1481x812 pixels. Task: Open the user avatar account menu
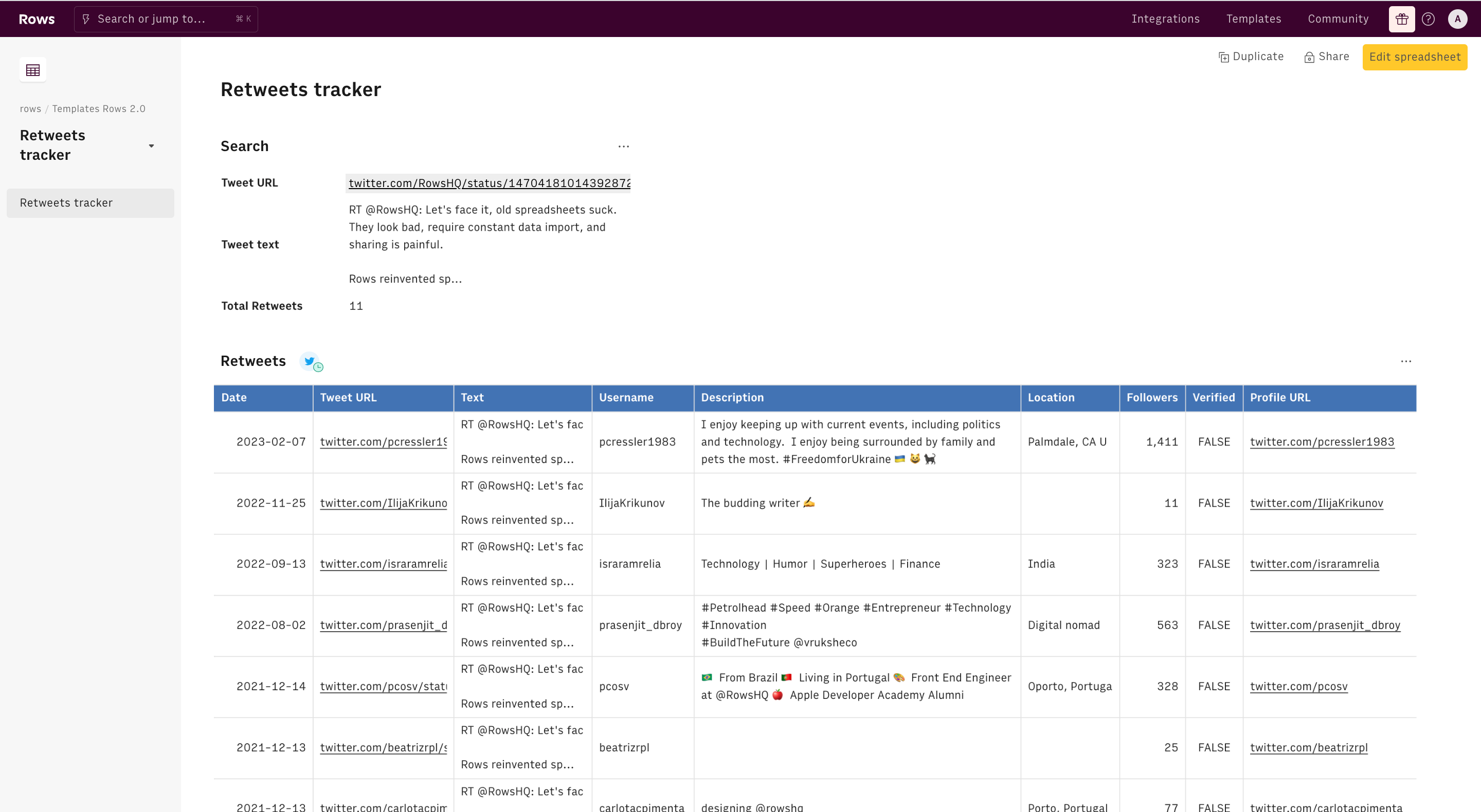coord(1457,19)
